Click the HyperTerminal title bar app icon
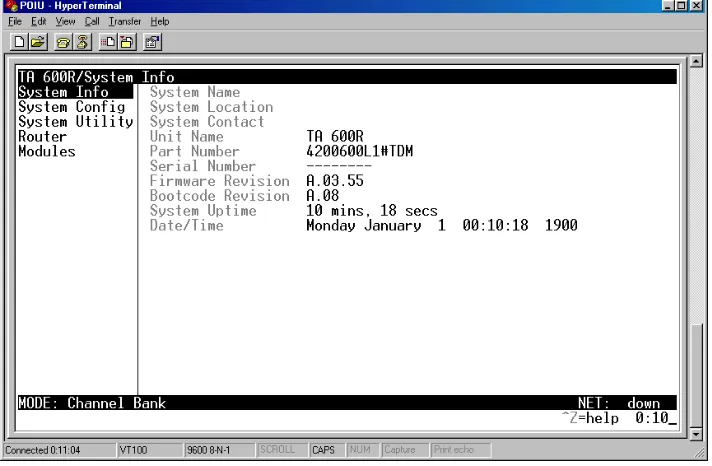This screenshot has width=712, height=466. coord(10,5)
